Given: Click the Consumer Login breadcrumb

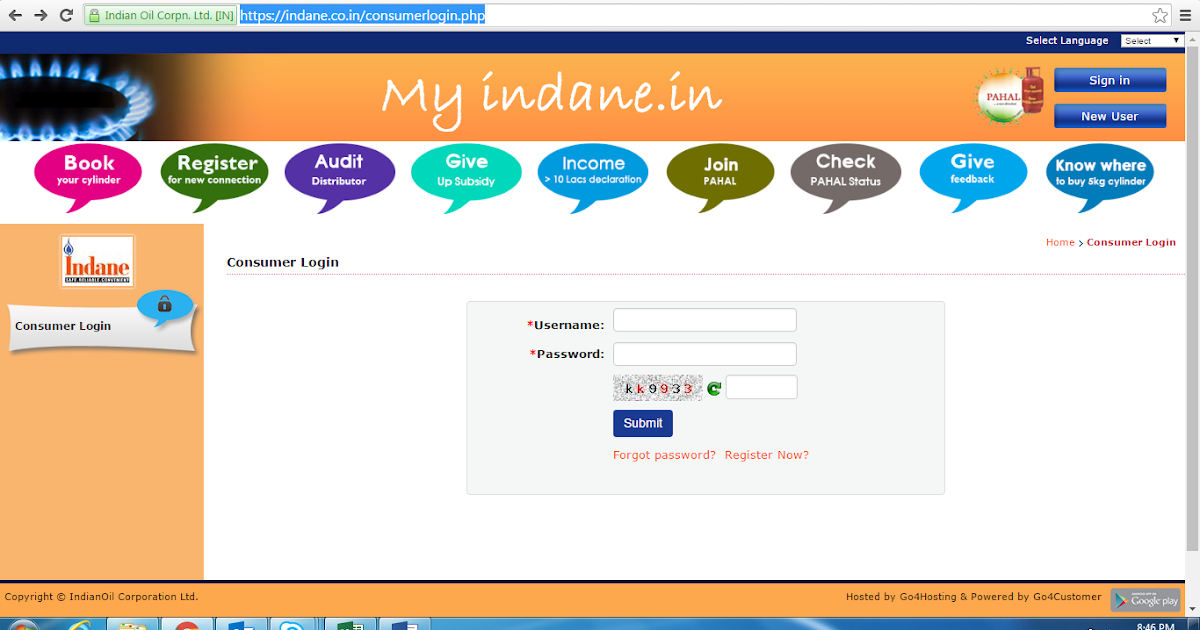Looking at the screenshot, I should pos(1131,242).
